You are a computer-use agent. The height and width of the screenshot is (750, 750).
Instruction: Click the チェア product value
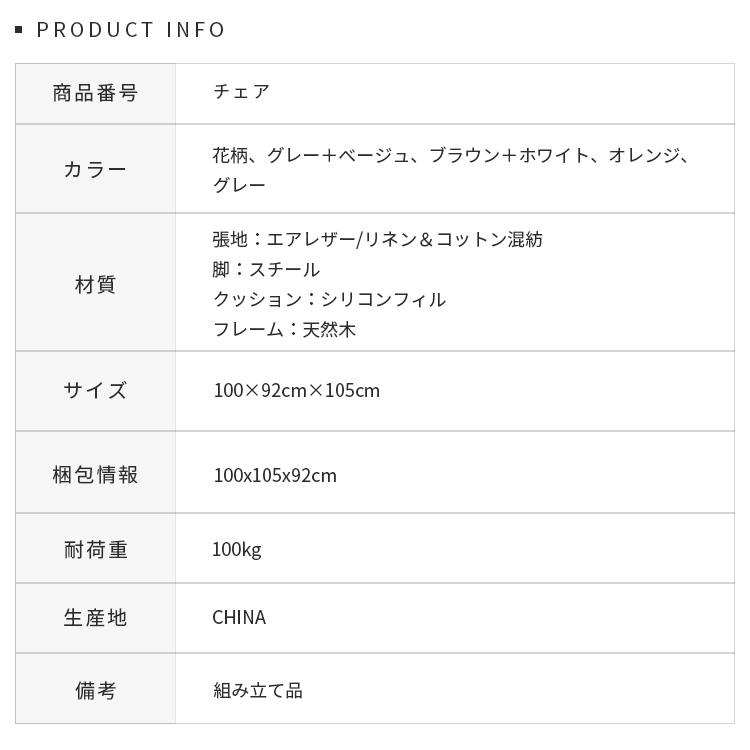point(241,92)
